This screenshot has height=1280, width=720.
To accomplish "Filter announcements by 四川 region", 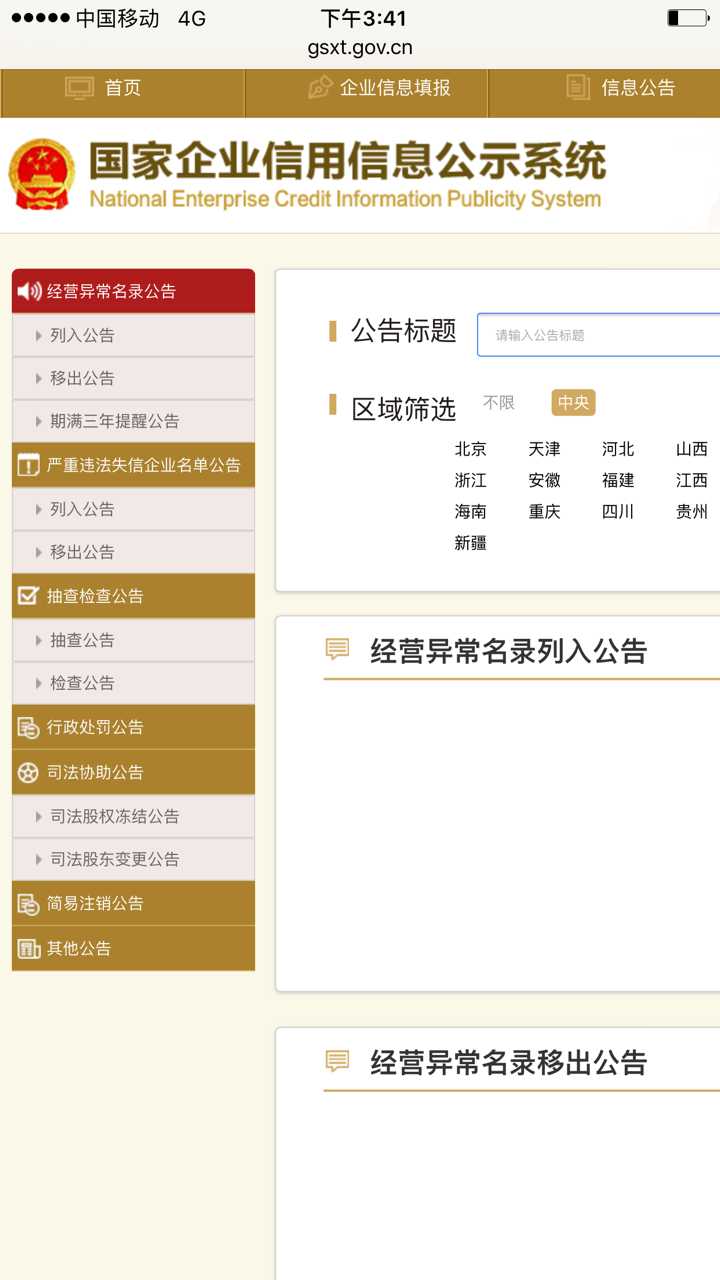I will 617,511.
